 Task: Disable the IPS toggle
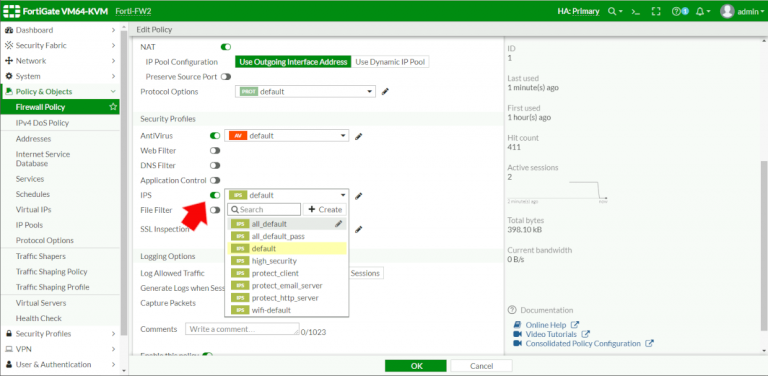click(215, 195)
